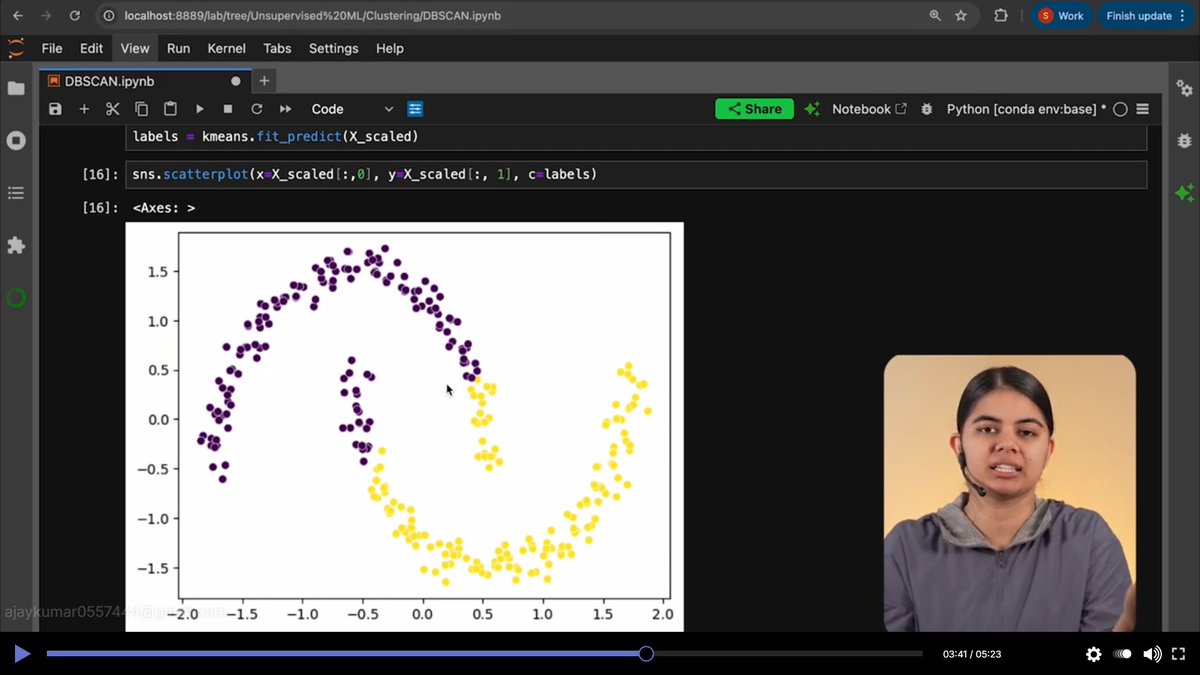Image resolution: width=1200 pixels, height=675 pixels.
Task: Restart the kernel with circular arrow
Action: pos(257,109)
